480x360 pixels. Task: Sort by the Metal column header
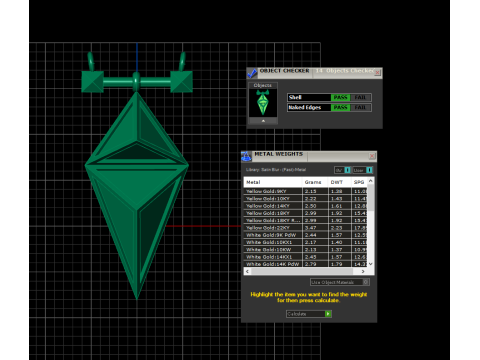(273, 182)
